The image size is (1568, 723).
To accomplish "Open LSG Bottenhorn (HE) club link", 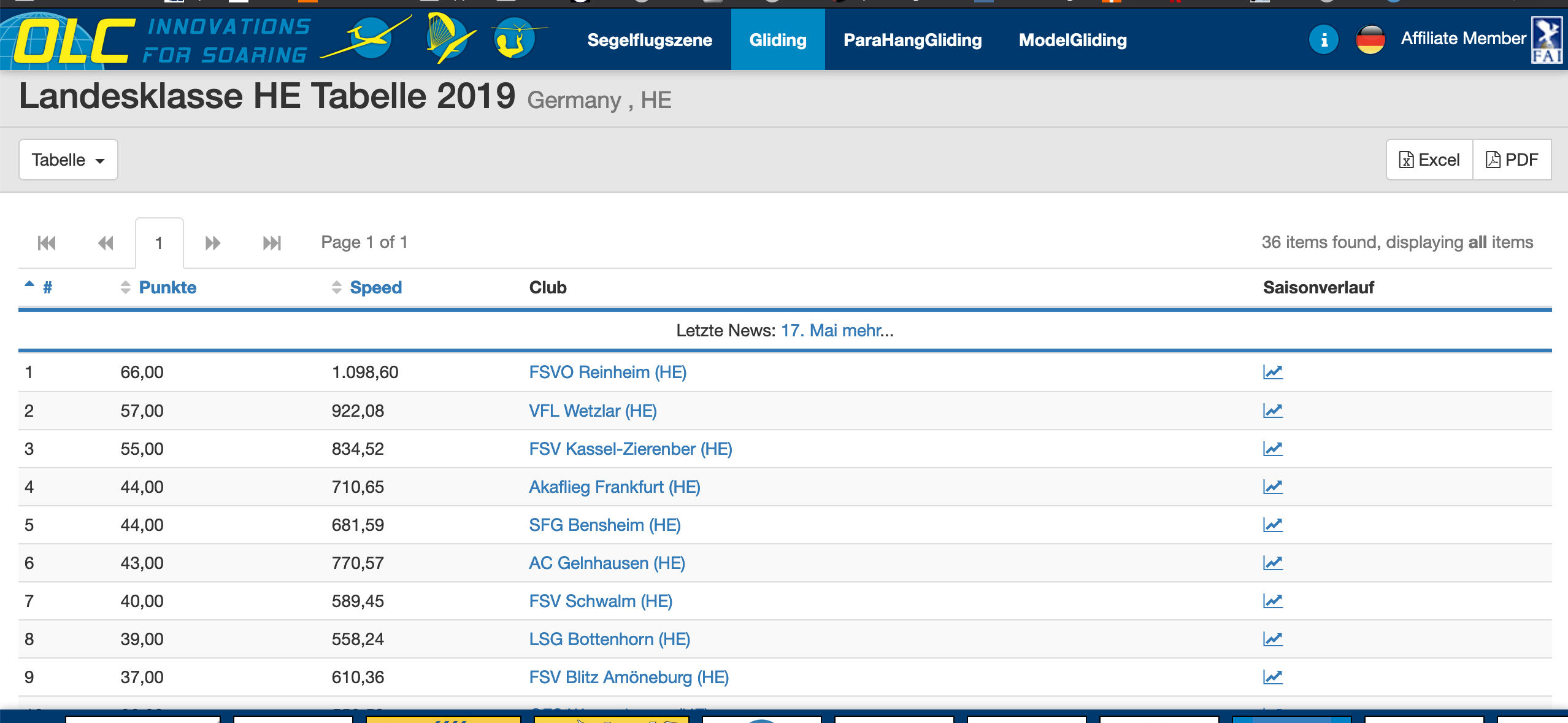I will [x=610, y=639].
